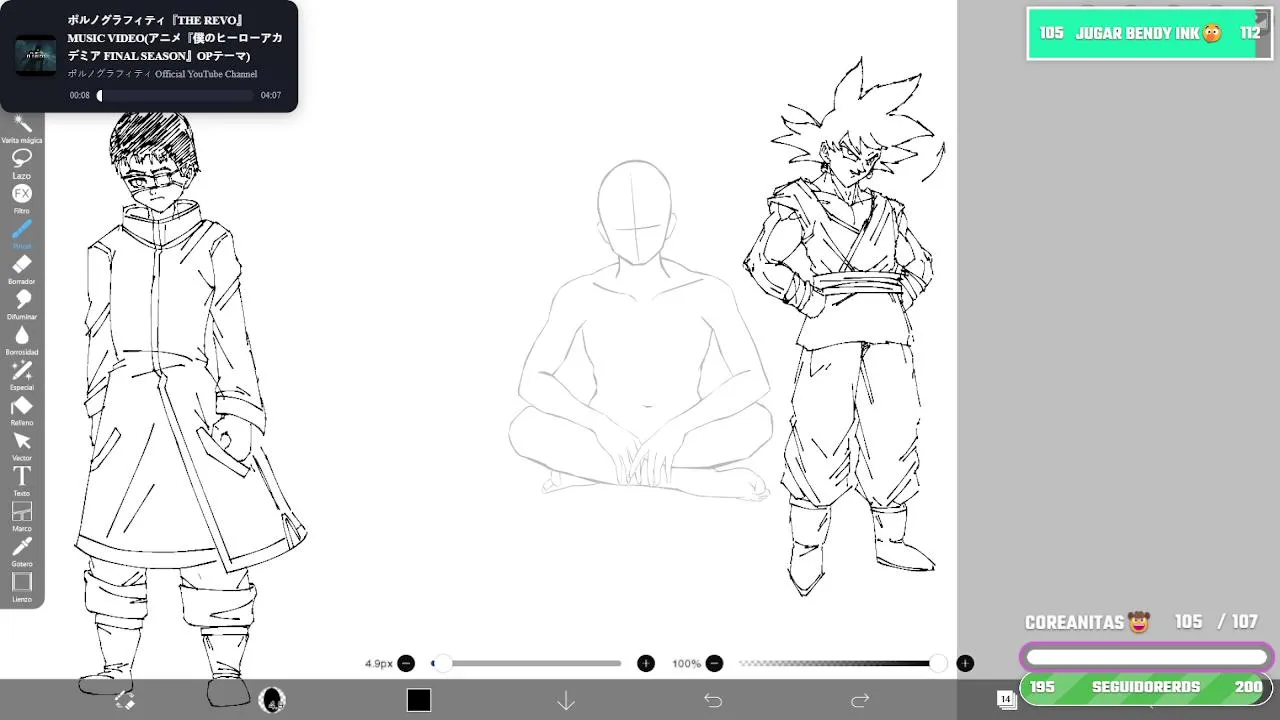Screen dimensions: 1280x720
Task: Click the opacity slider track
Action: coord(840,663)
